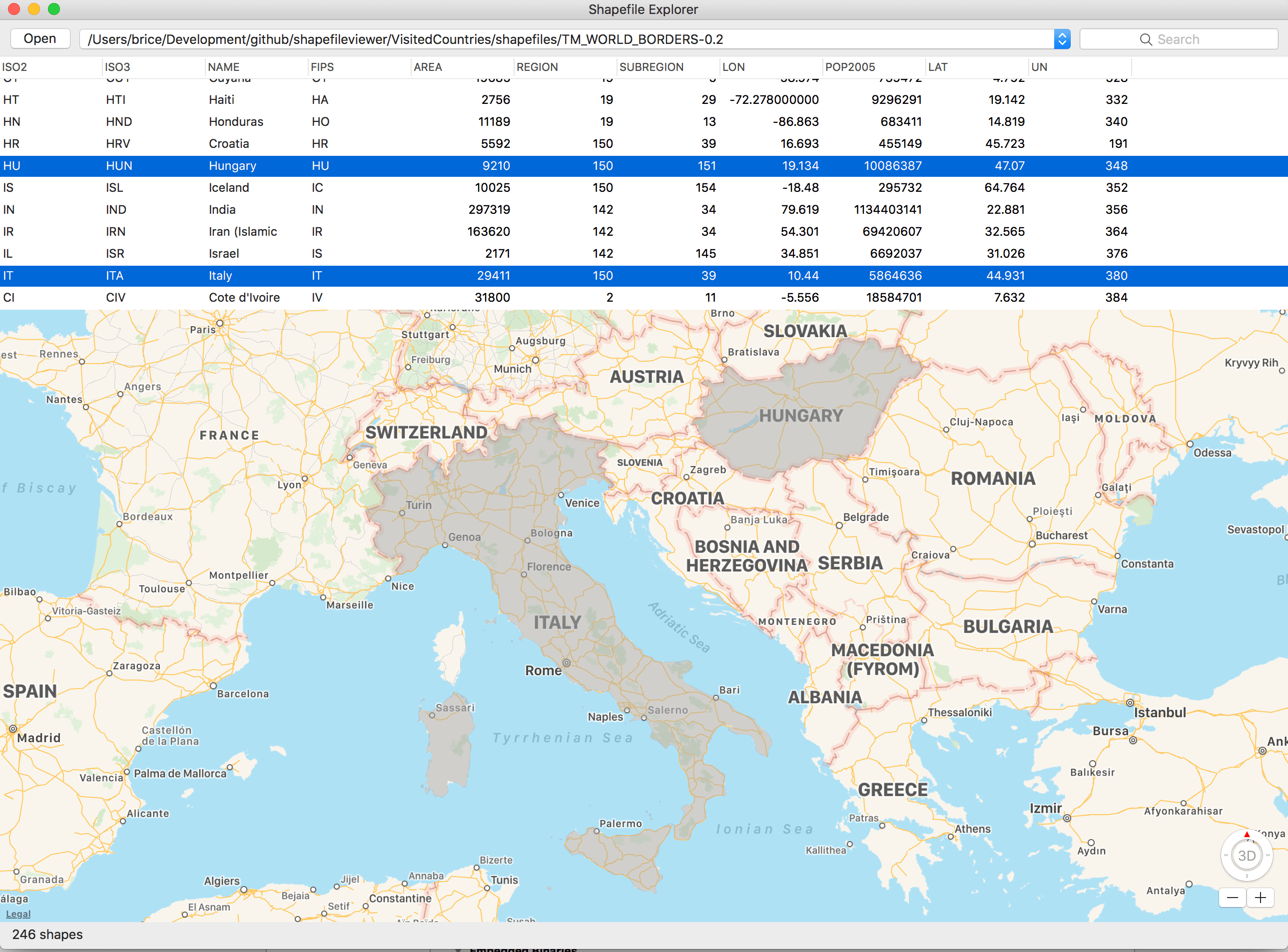Toggle the 3D map view button
Viewport: 1288px width, 952px height.
pyautogui.click(x=1247, y=856)
